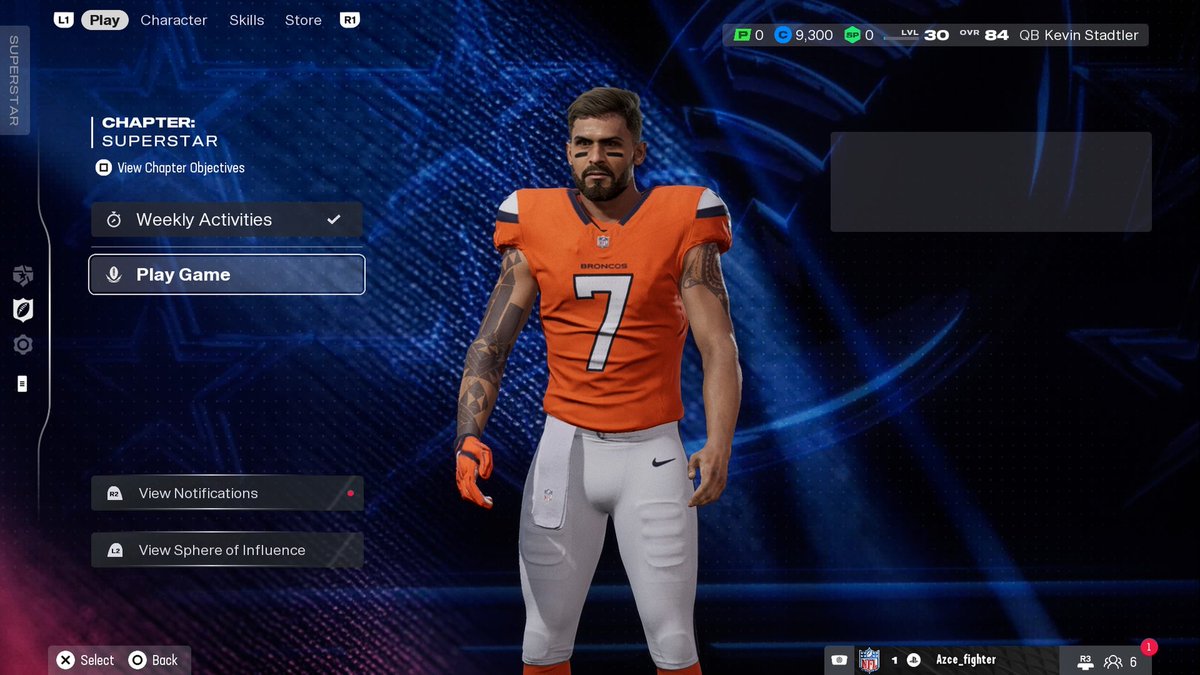Open View Notifications
1200x675 pixels.
click(x=227, y=493)
